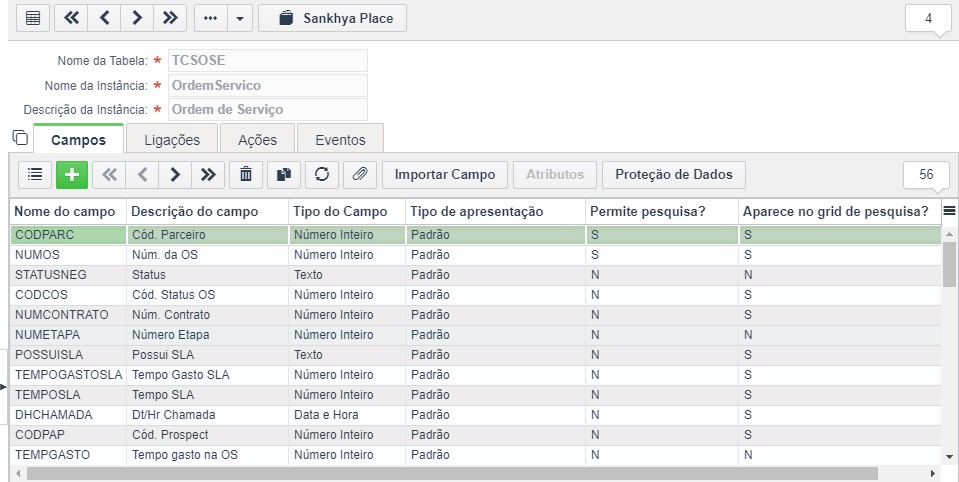Refresh the fields list
Viewport: 959px width, 482px height.
[x=322, y=175]
